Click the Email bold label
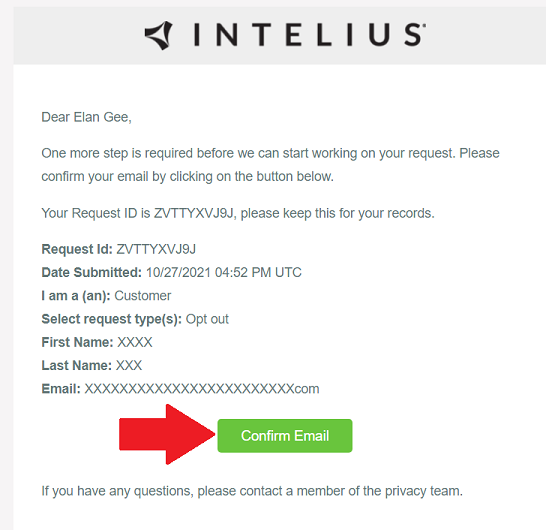This screenshot has height=530, width=546. [61, 389]
